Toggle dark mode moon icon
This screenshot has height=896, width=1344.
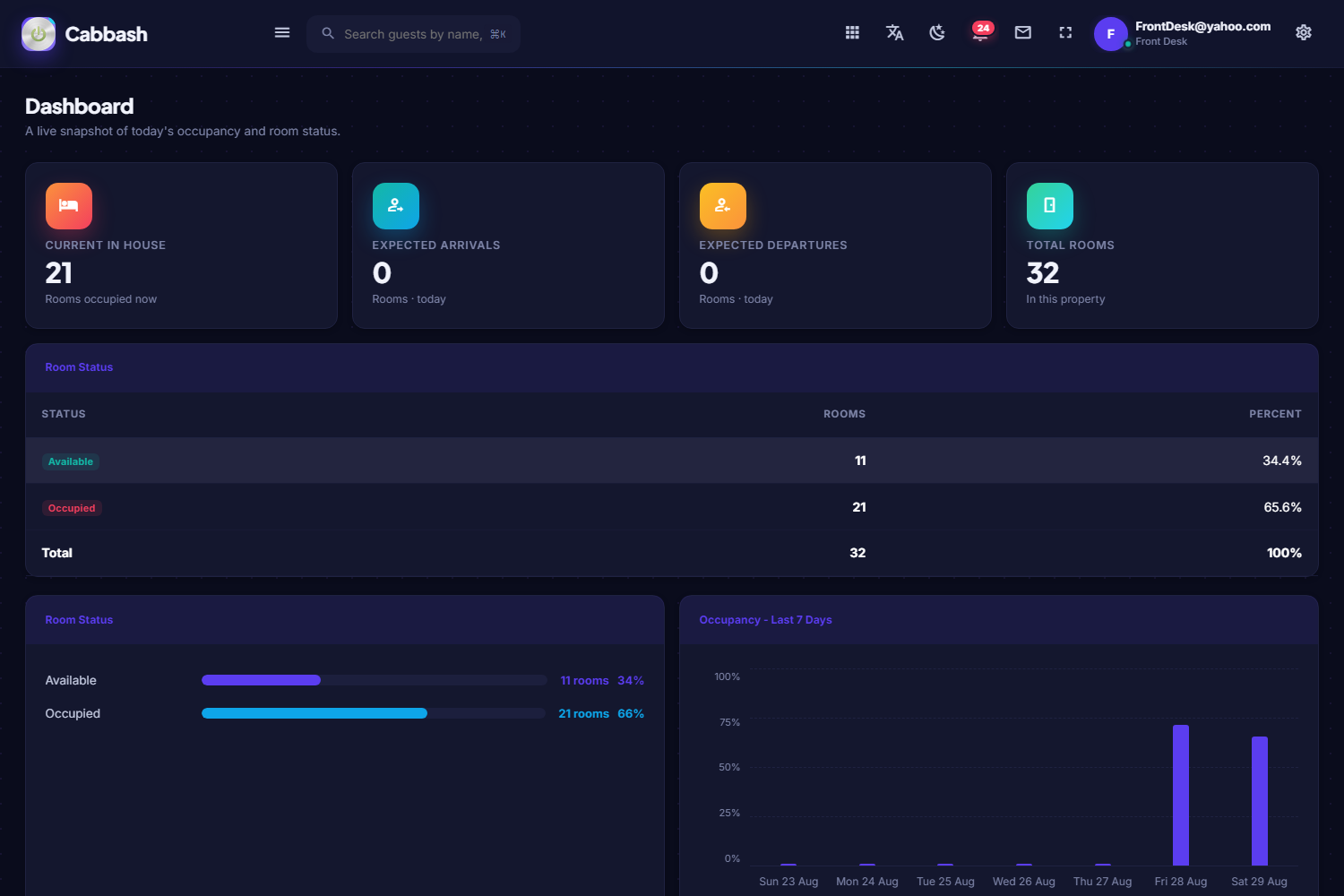click(937, 33)
